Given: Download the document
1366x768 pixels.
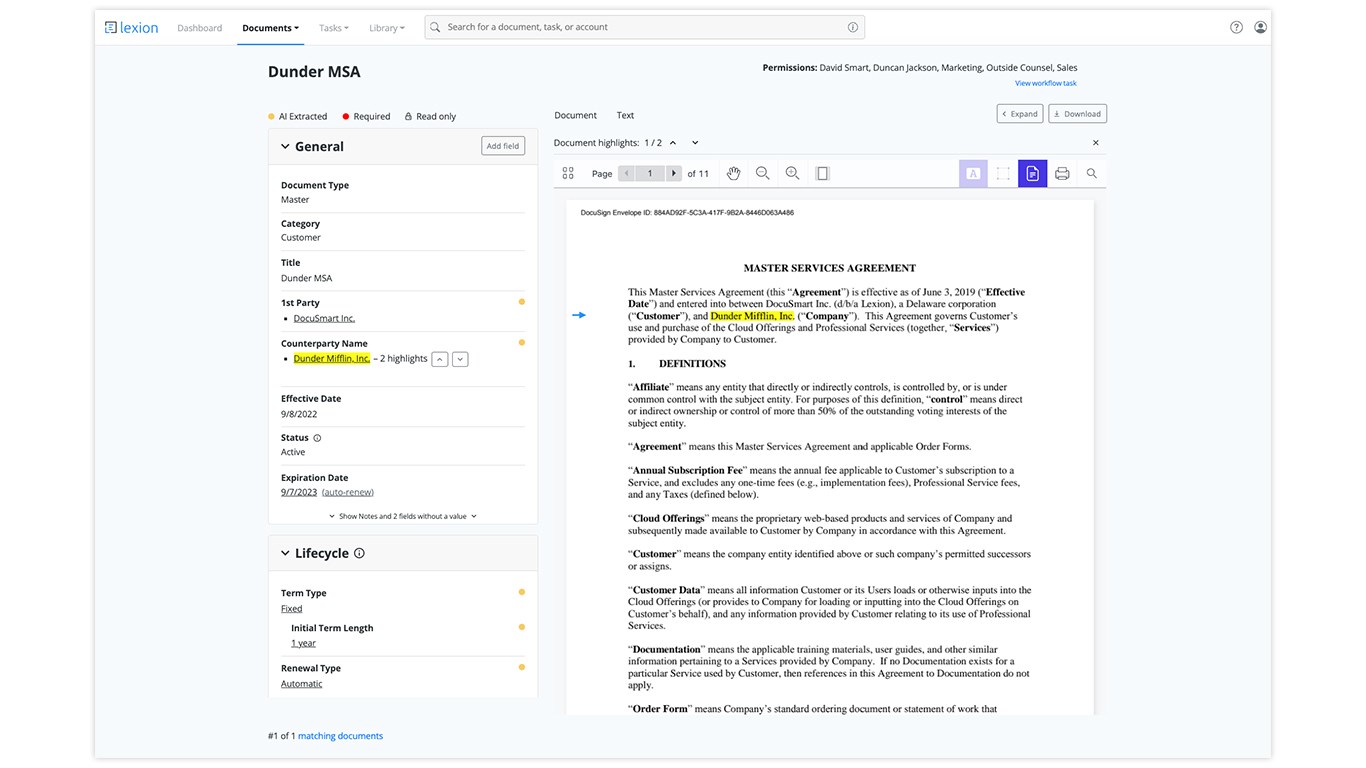Looking at the screenshot, I should click(1078, 114).
